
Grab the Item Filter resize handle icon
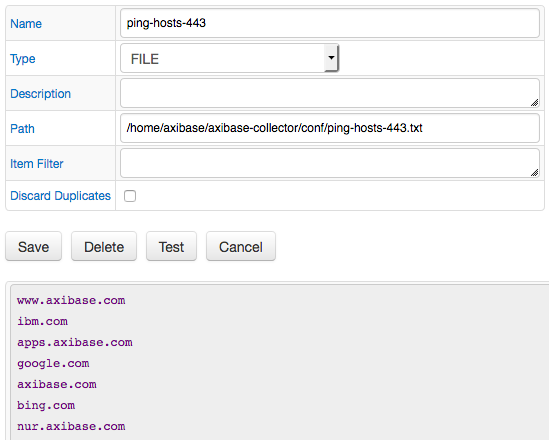[534, 173]
